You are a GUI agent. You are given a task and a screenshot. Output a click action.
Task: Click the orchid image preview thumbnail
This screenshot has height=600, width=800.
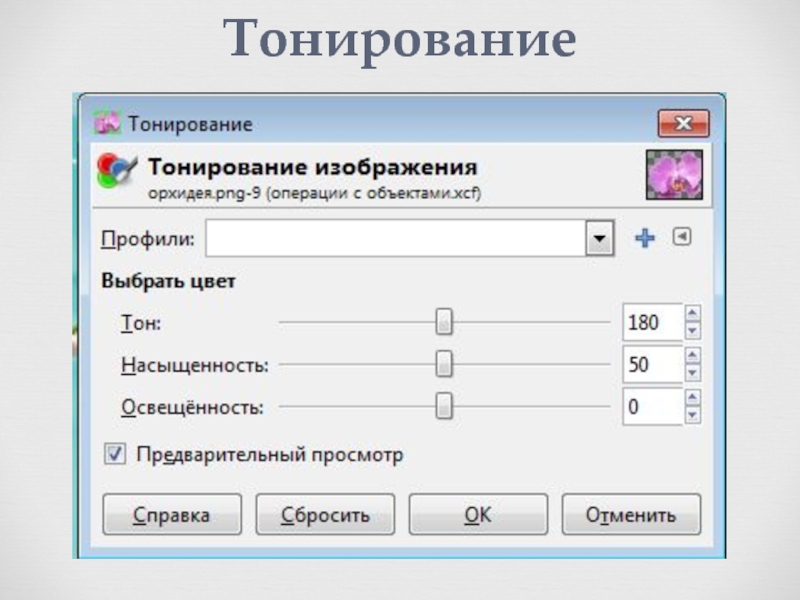673,176
